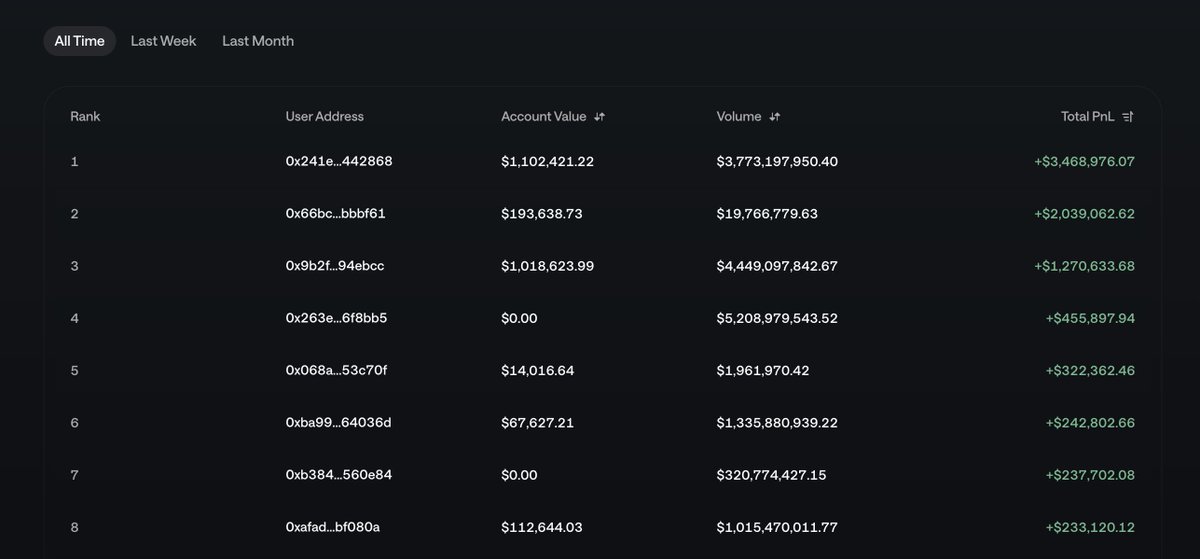This screenshot has width=1200, height=559.
Task: Toggle Total PnL sort order icon
Action: (x=1128, y=117)
